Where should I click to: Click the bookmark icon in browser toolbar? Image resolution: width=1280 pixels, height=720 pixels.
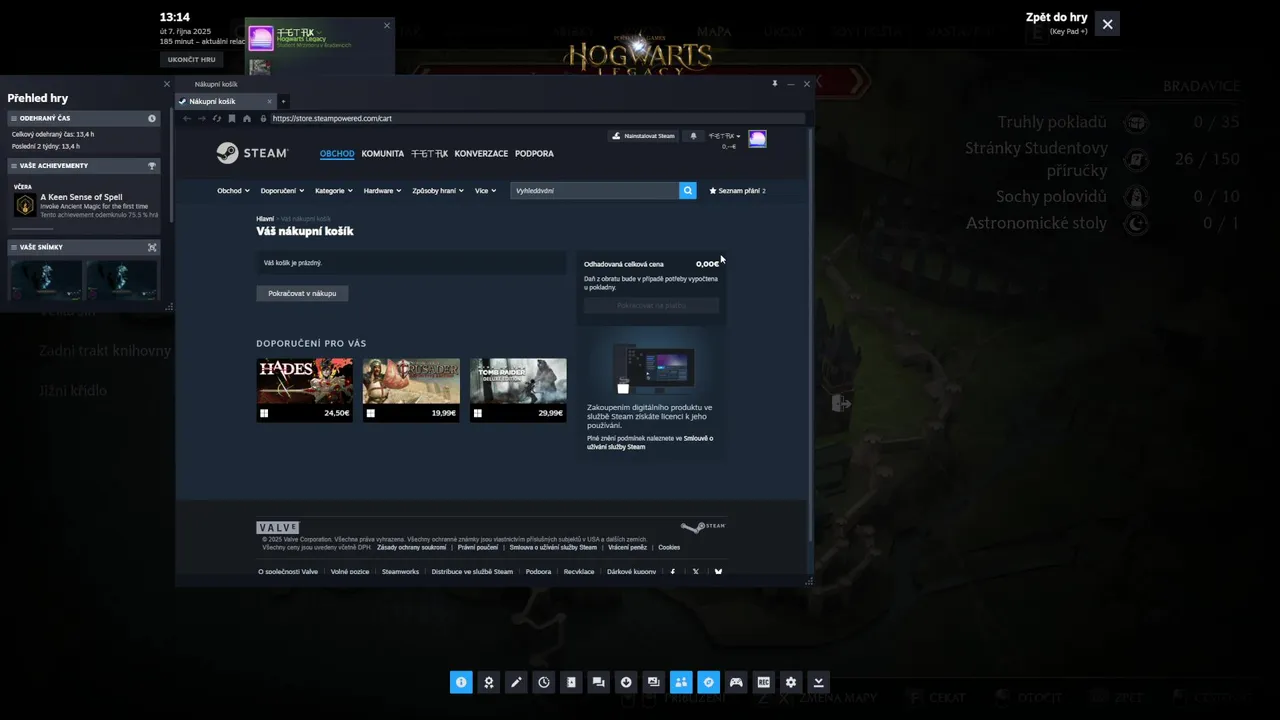(232, 118)
